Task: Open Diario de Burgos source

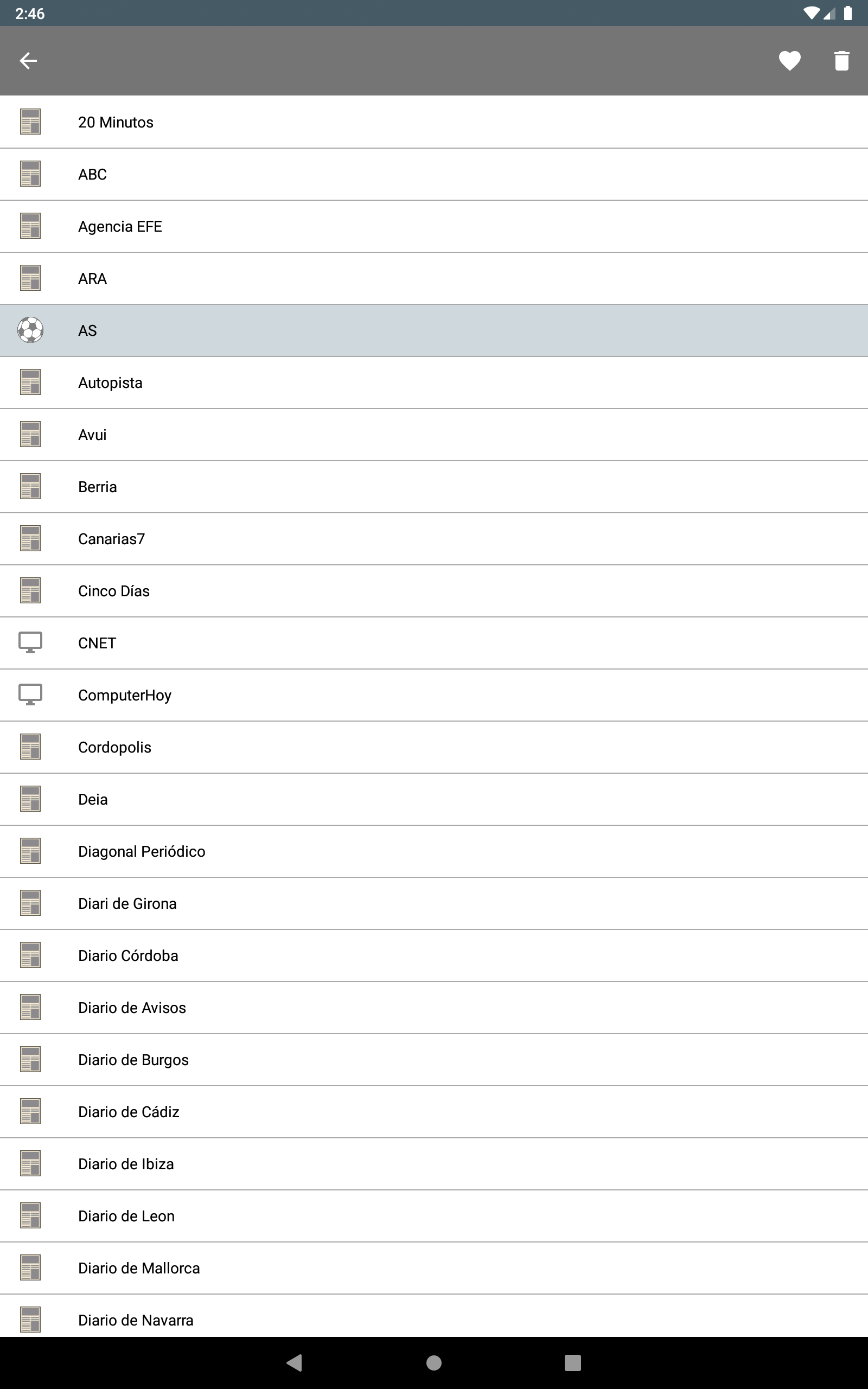Action: (434, 1060)
